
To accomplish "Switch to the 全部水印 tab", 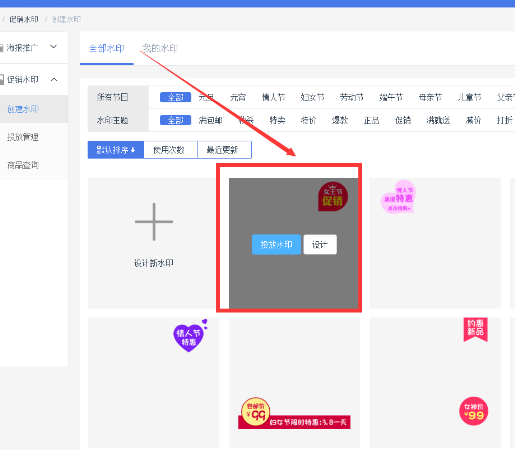I will click(107, 48).
